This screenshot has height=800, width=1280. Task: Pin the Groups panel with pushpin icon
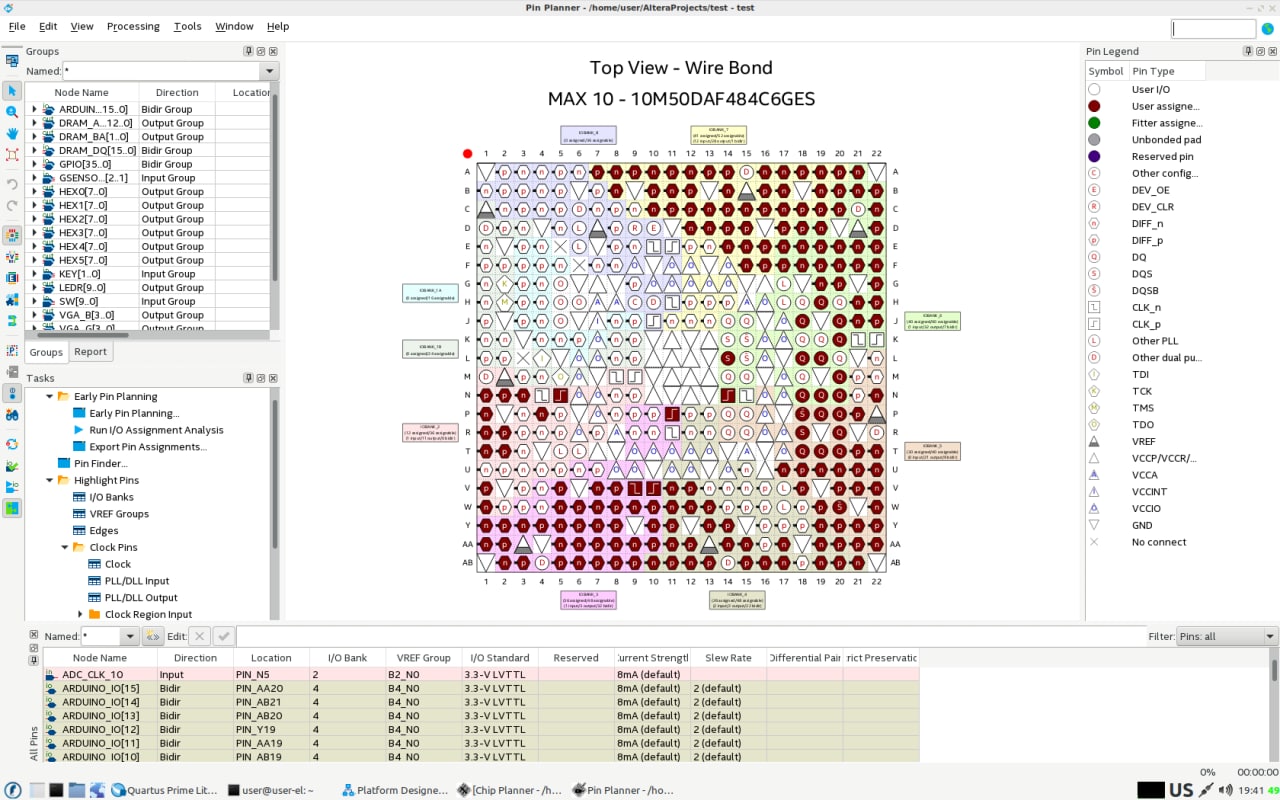point(248,51)
